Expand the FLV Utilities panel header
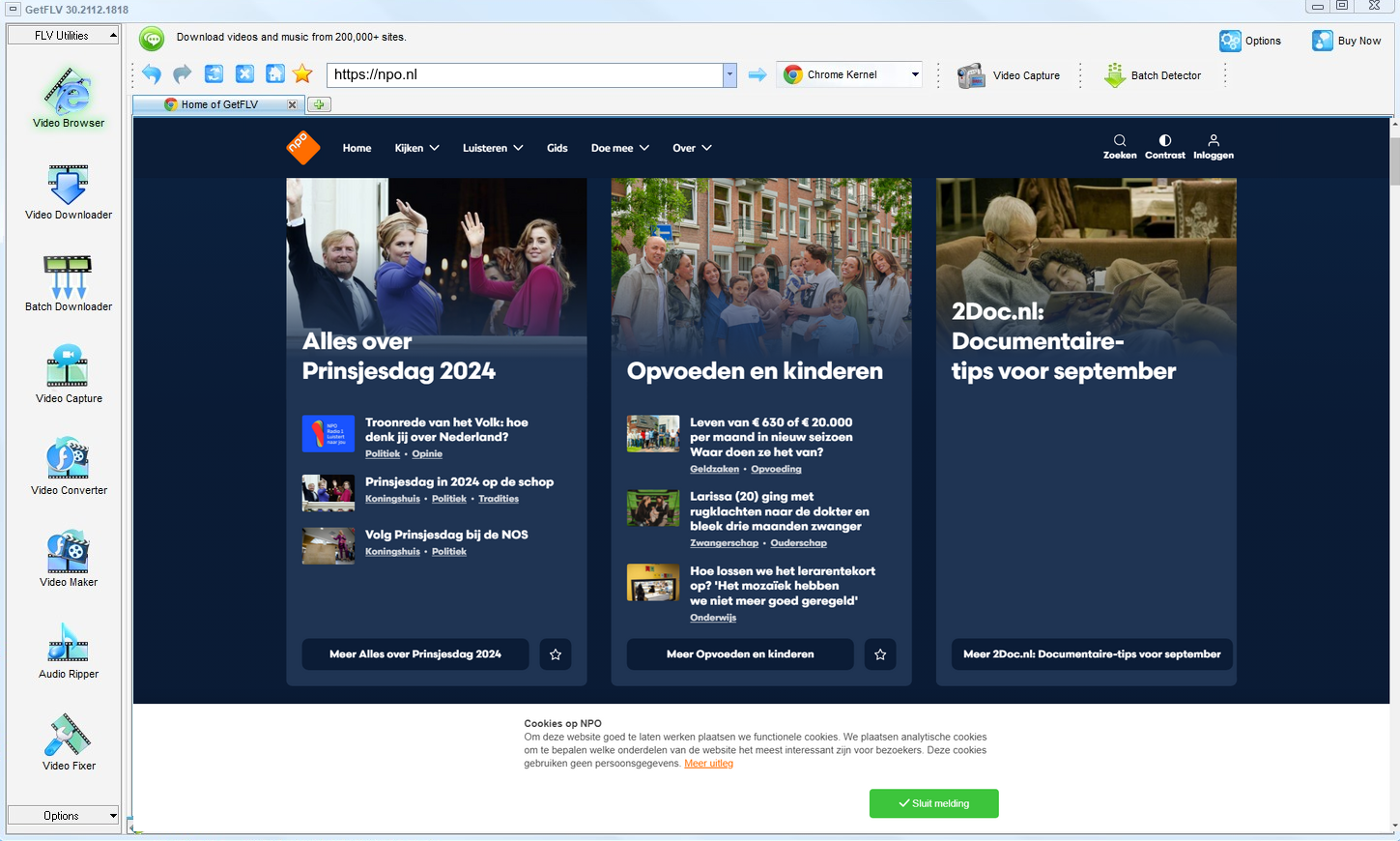Screen dimensions: 1400x841 [63, 36]
